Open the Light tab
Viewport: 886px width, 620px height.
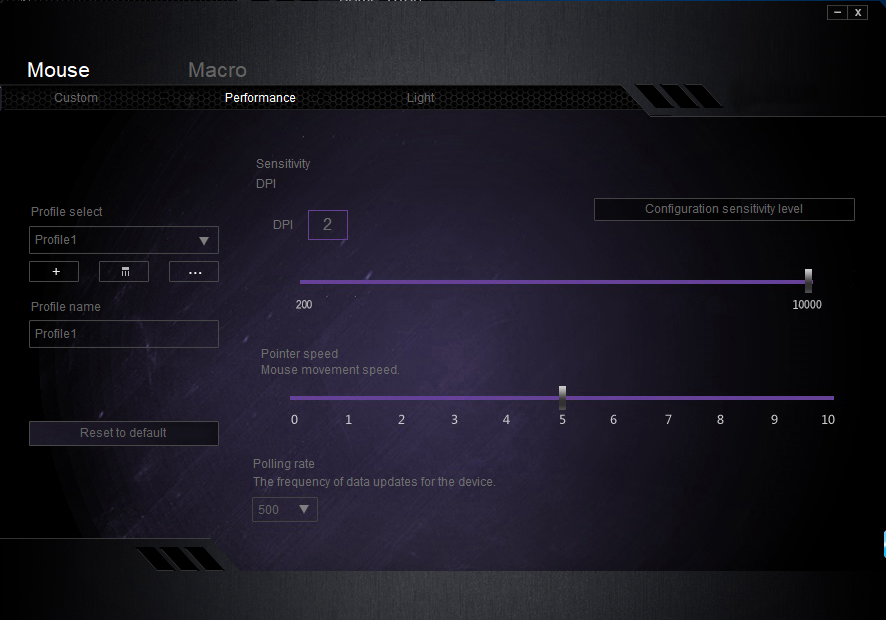(421, 98)
